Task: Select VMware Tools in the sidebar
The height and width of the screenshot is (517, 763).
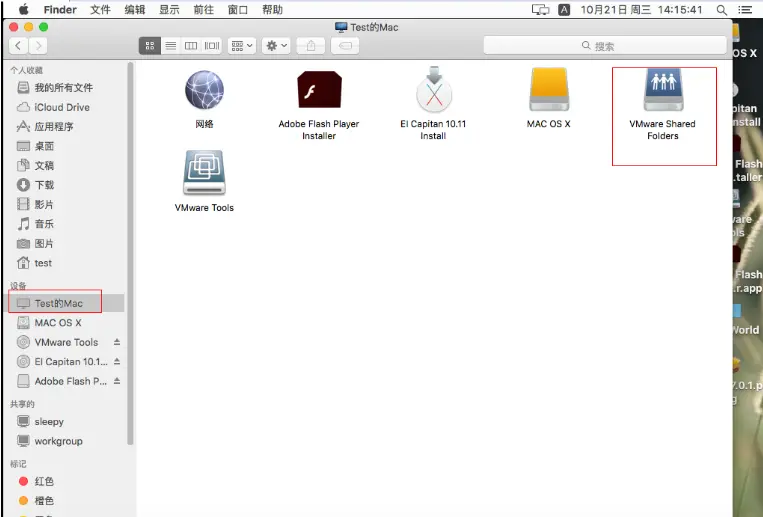Action: tap(66, 342)
